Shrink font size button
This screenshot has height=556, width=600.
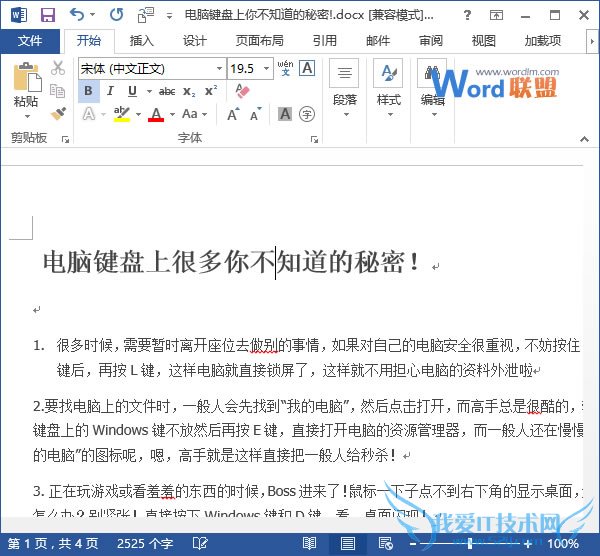tap(256, 114)
